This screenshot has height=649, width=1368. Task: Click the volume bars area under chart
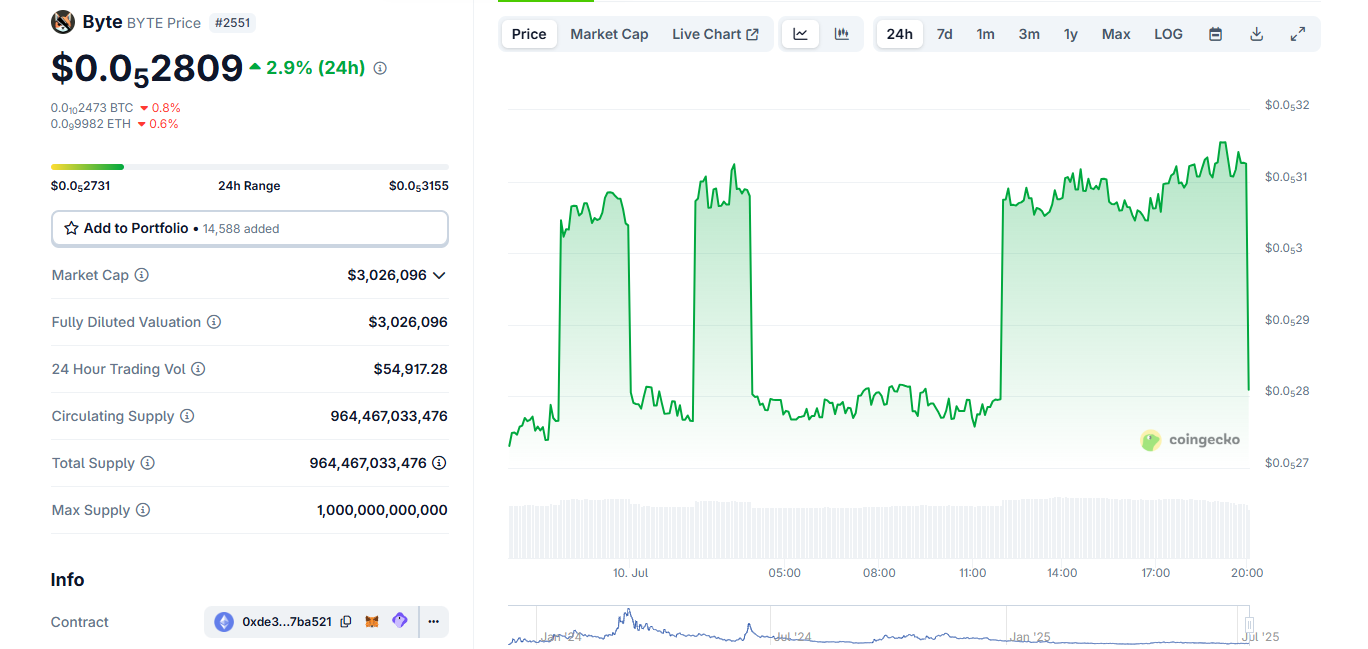coord(879,529)
